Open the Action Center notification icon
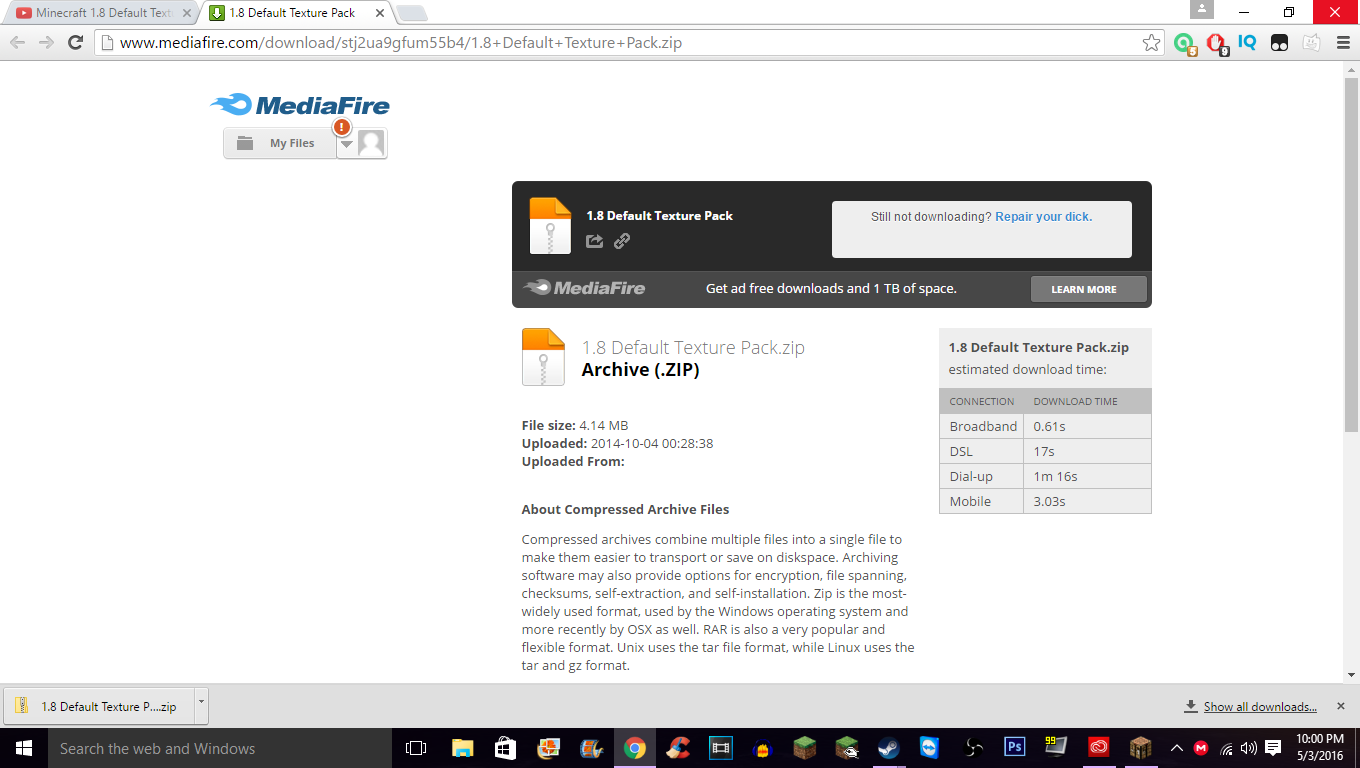The image size is (1360, 768). [1273, 748]
